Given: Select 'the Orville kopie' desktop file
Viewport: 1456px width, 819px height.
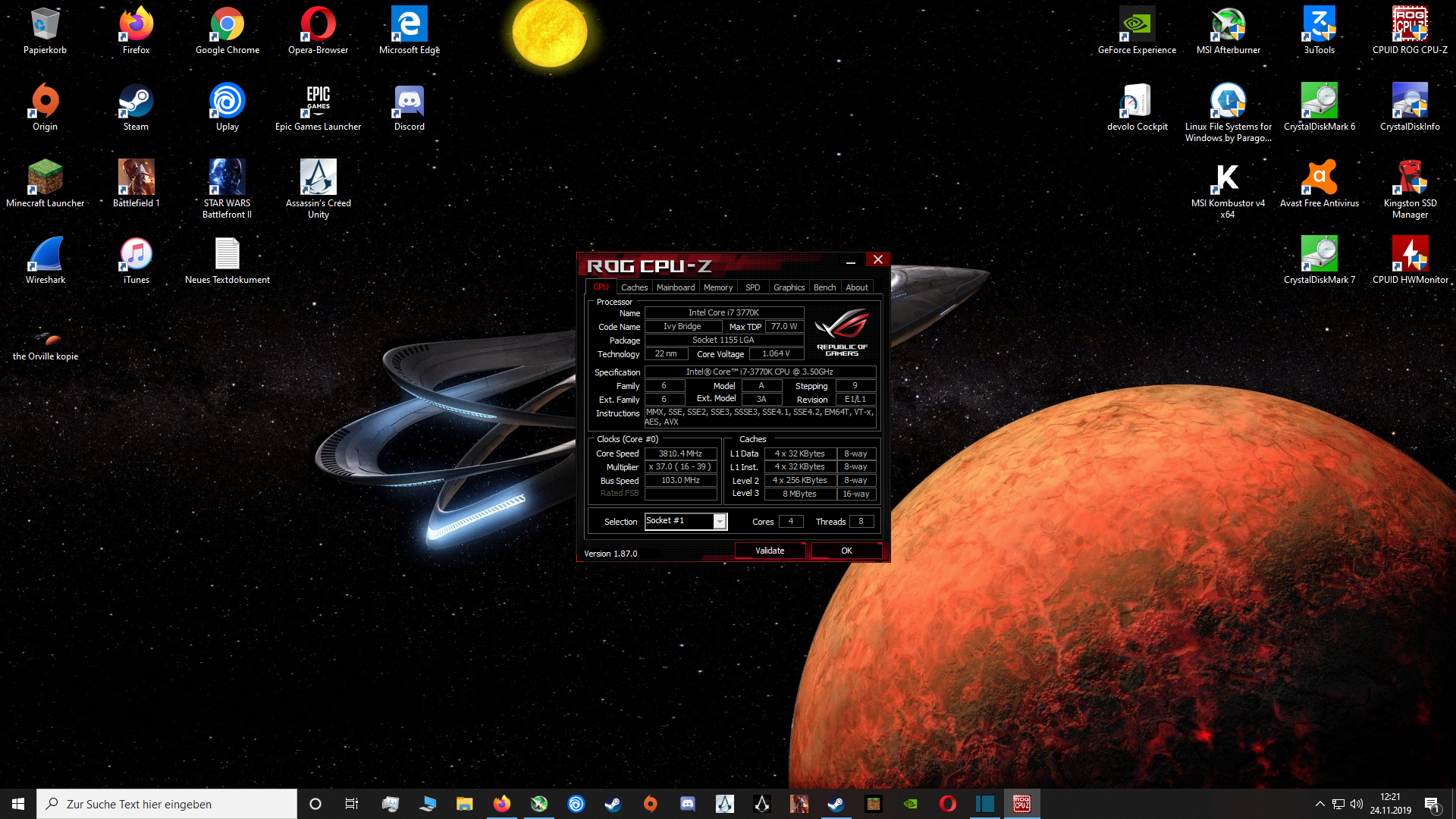Looking at the screenshot, I should point(45,344).
